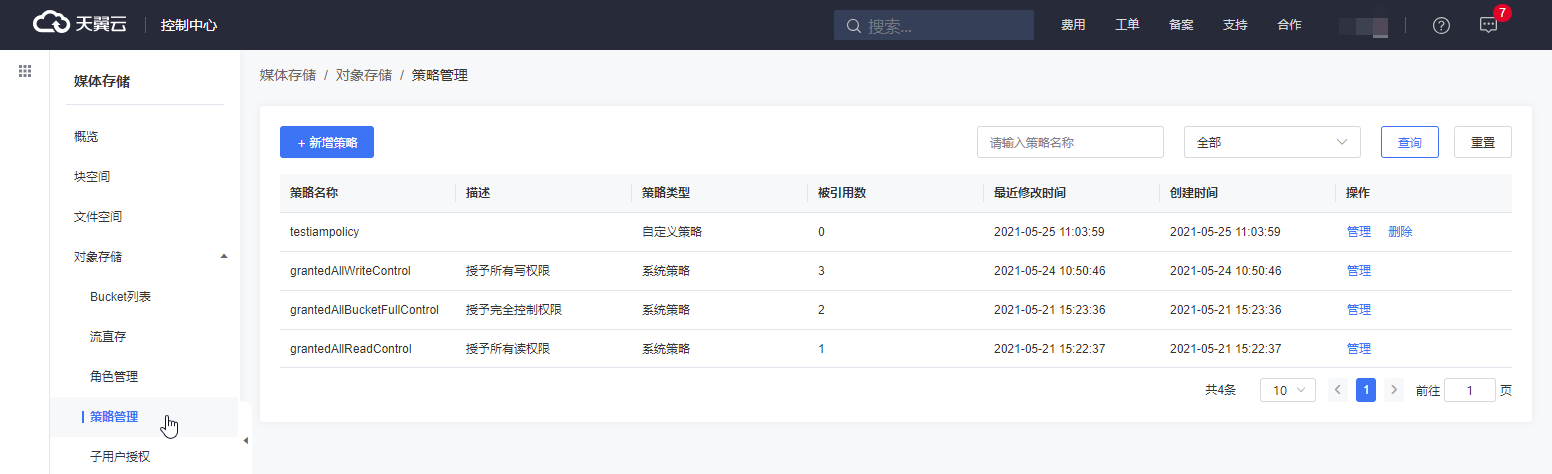
Task: Delete the testiampolicy policy
Action: point(1400,231)
